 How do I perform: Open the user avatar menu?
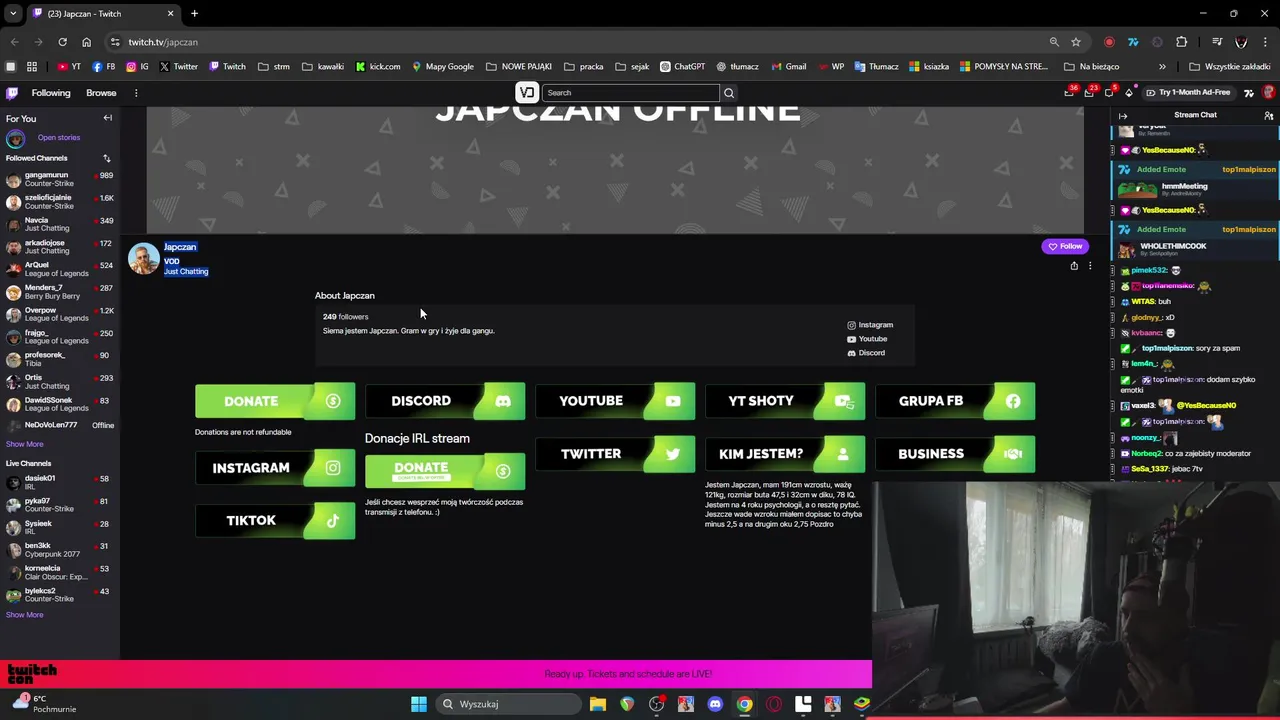(x=1269, y=93)
